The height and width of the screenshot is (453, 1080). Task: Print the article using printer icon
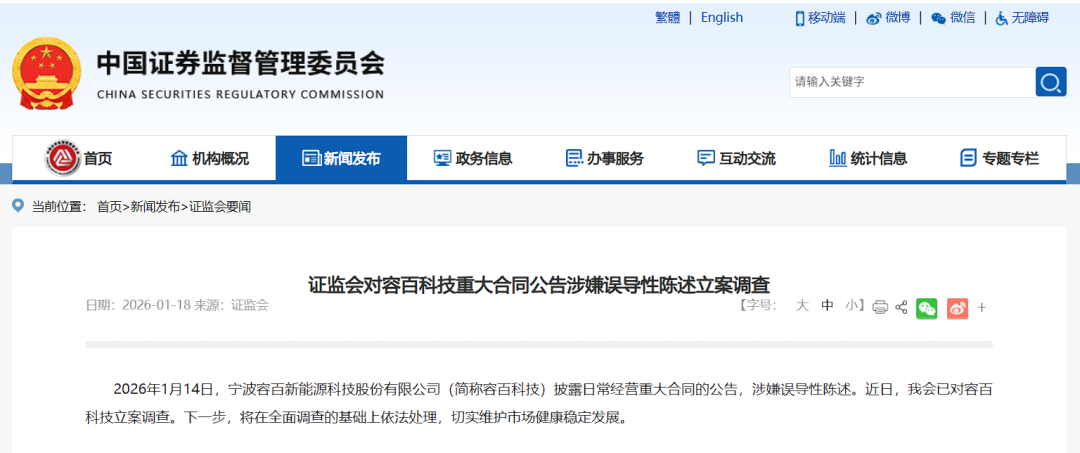(x=880, y=307)
